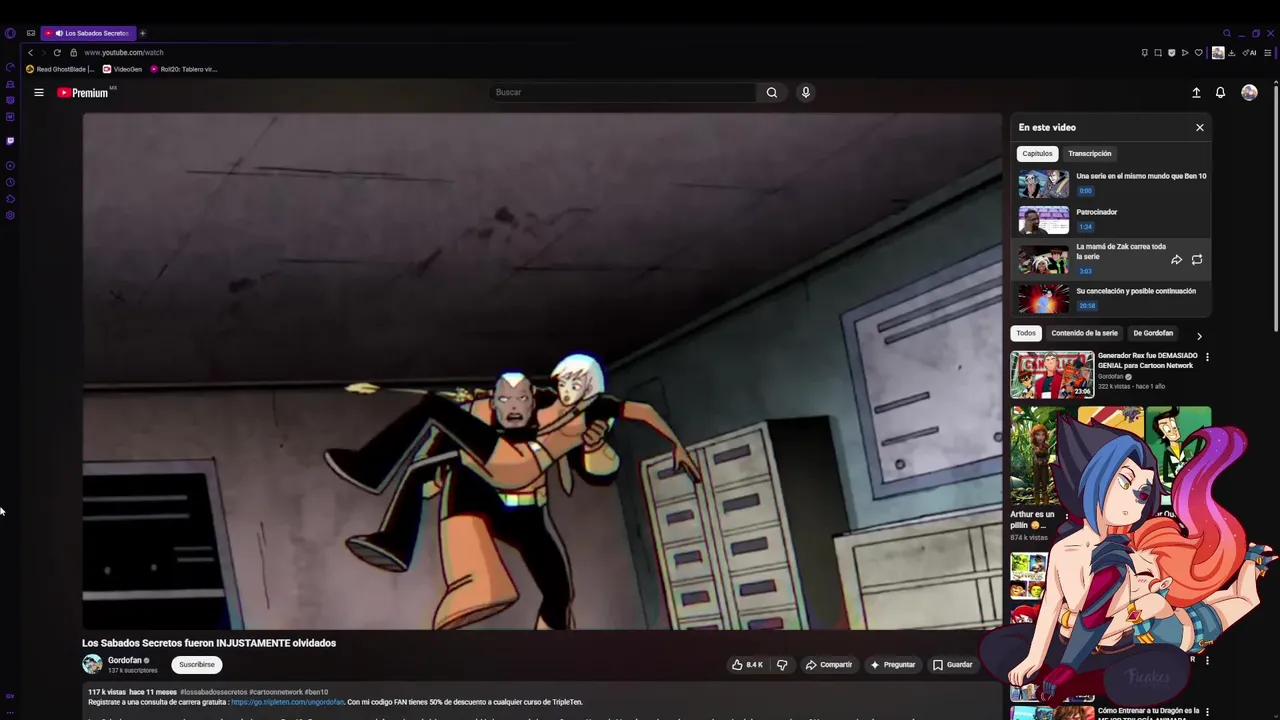Select 'Contenido de la serie' filter chip
The height and width of the screenshot is (720, 1280).
click(1084, 333)
